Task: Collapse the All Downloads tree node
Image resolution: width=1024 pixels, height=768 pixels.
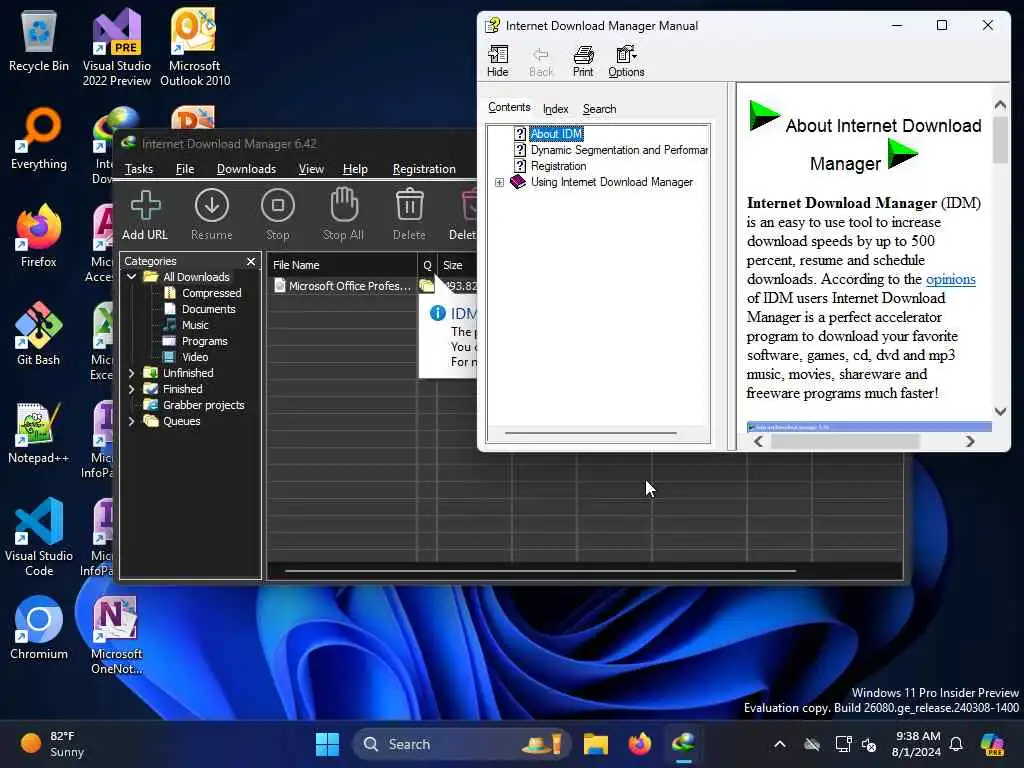Action: coord(131,277)
